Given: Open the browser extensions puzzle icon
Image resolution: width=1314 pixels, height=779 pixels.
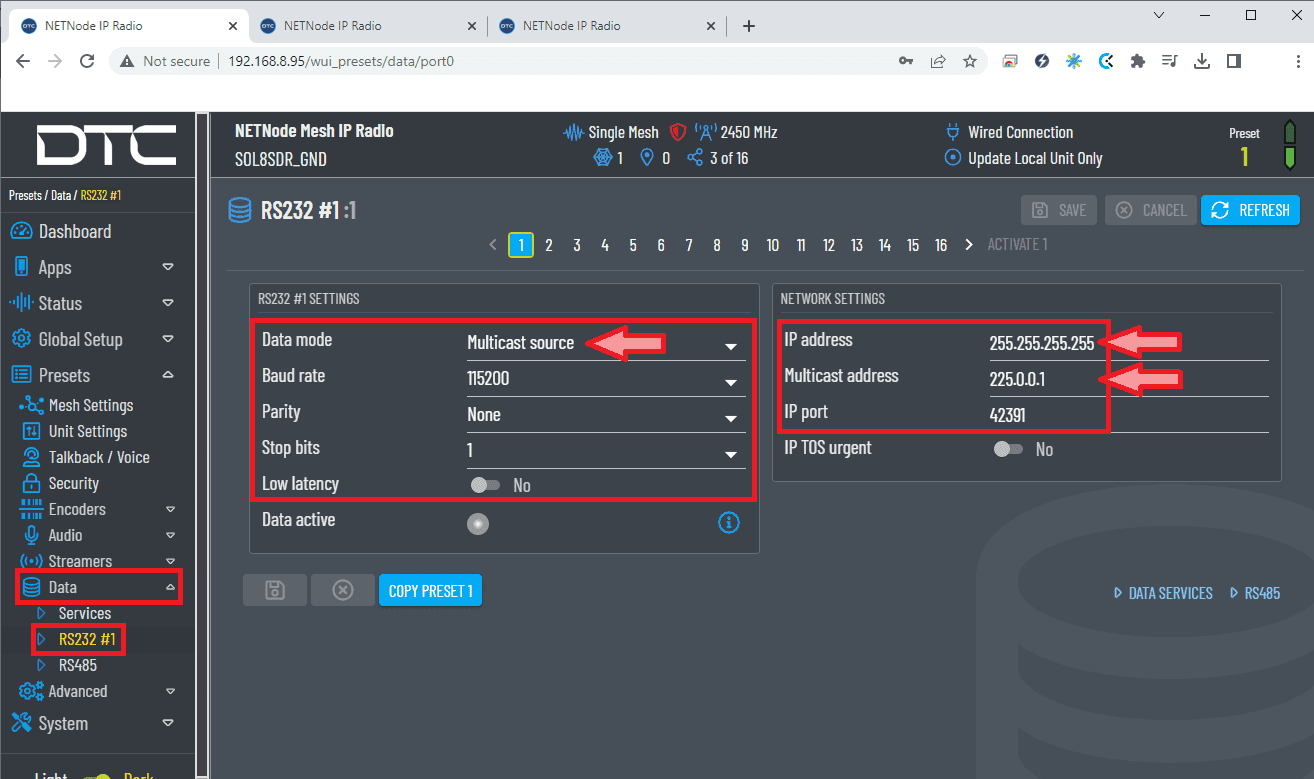Looking at the screenshot, I should tap(1137, 61).
